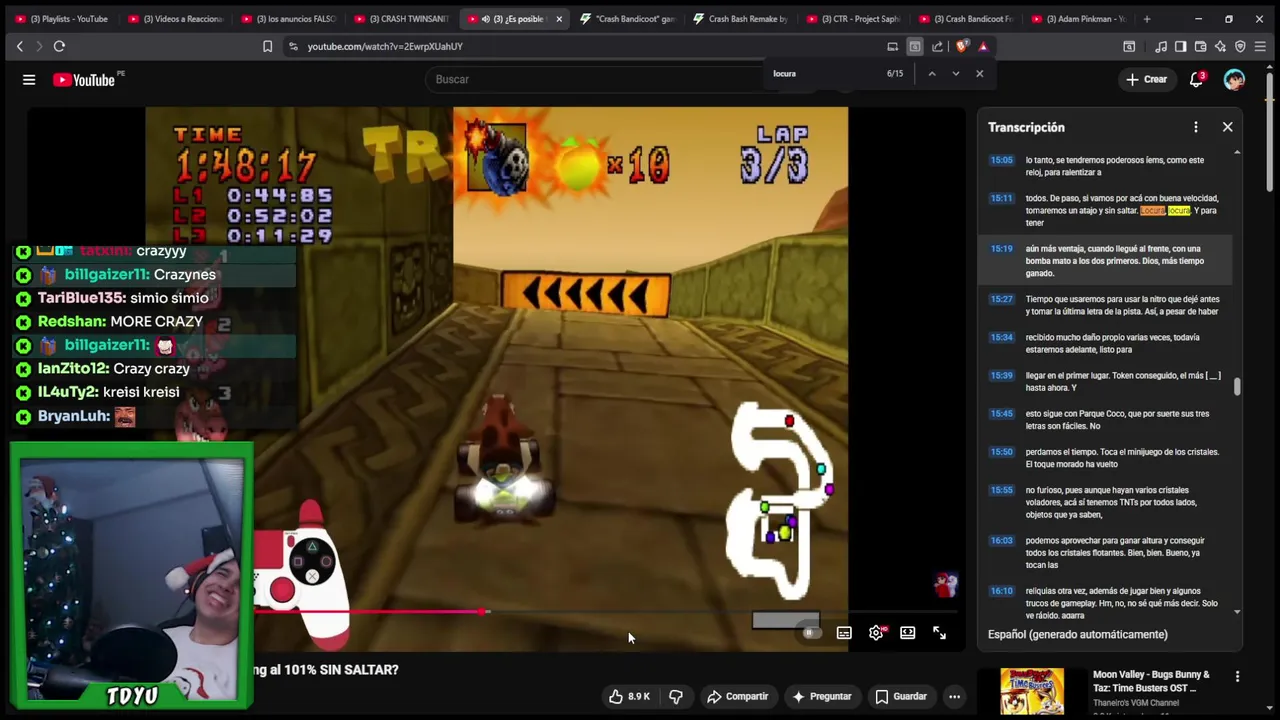This screenshot has height=720, width=1280.
Task: Toggle subtitles in the video player
Action: [844, 632]
